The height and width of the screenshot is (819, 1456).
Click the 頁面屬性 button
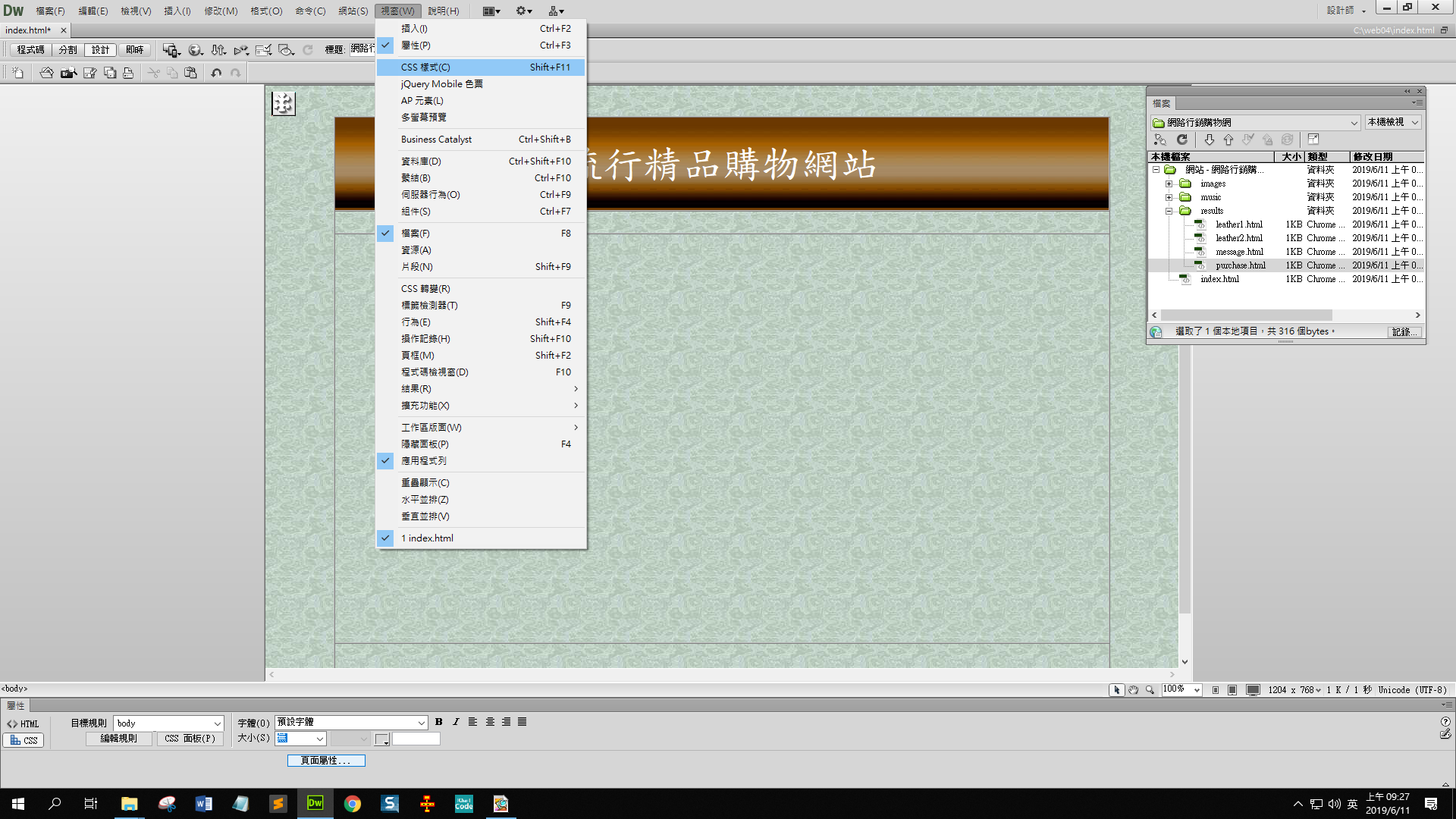click(x=325, y=761)
